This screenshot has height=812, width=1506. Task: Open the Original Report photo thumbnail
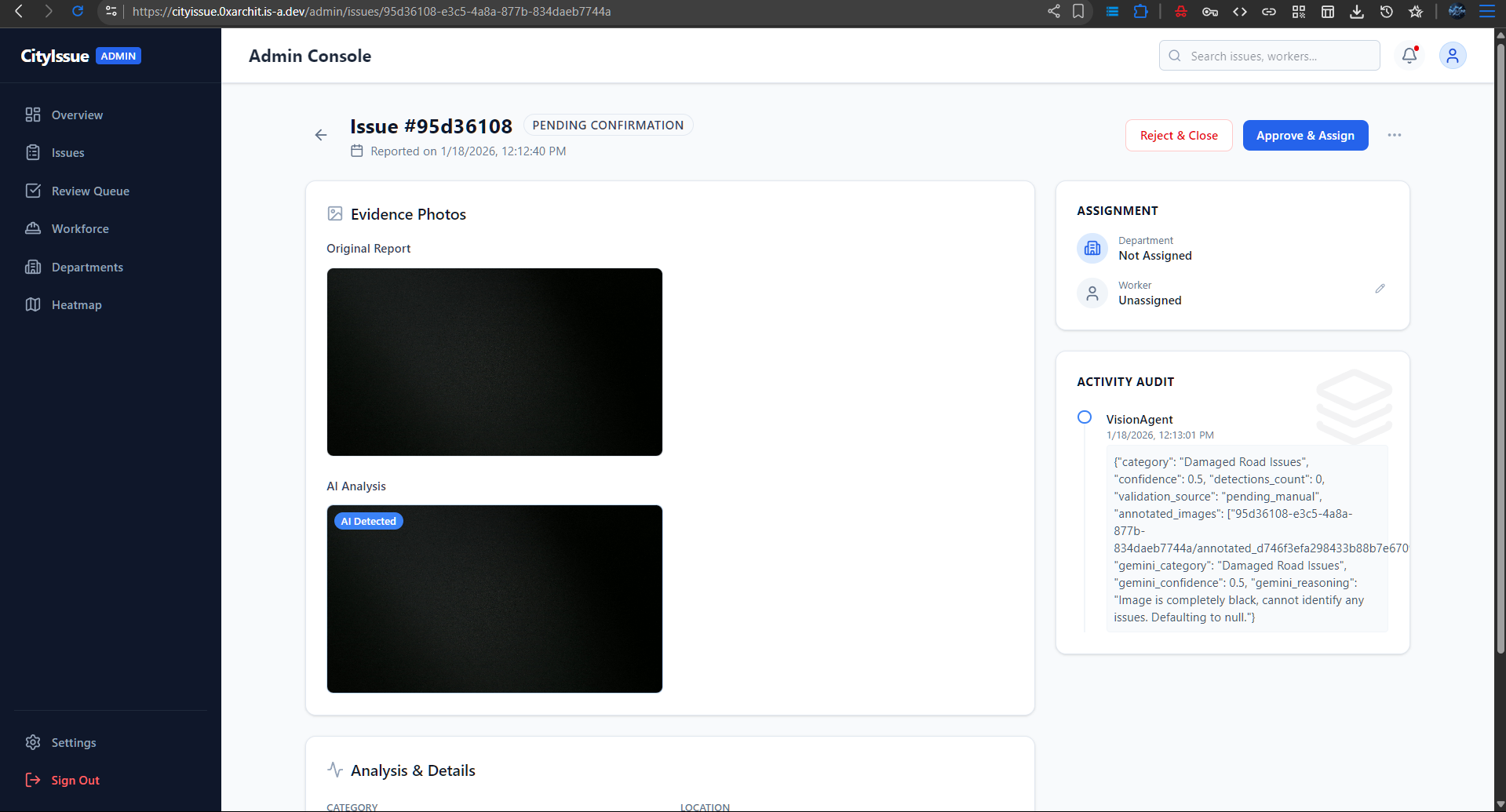[494, 362]
